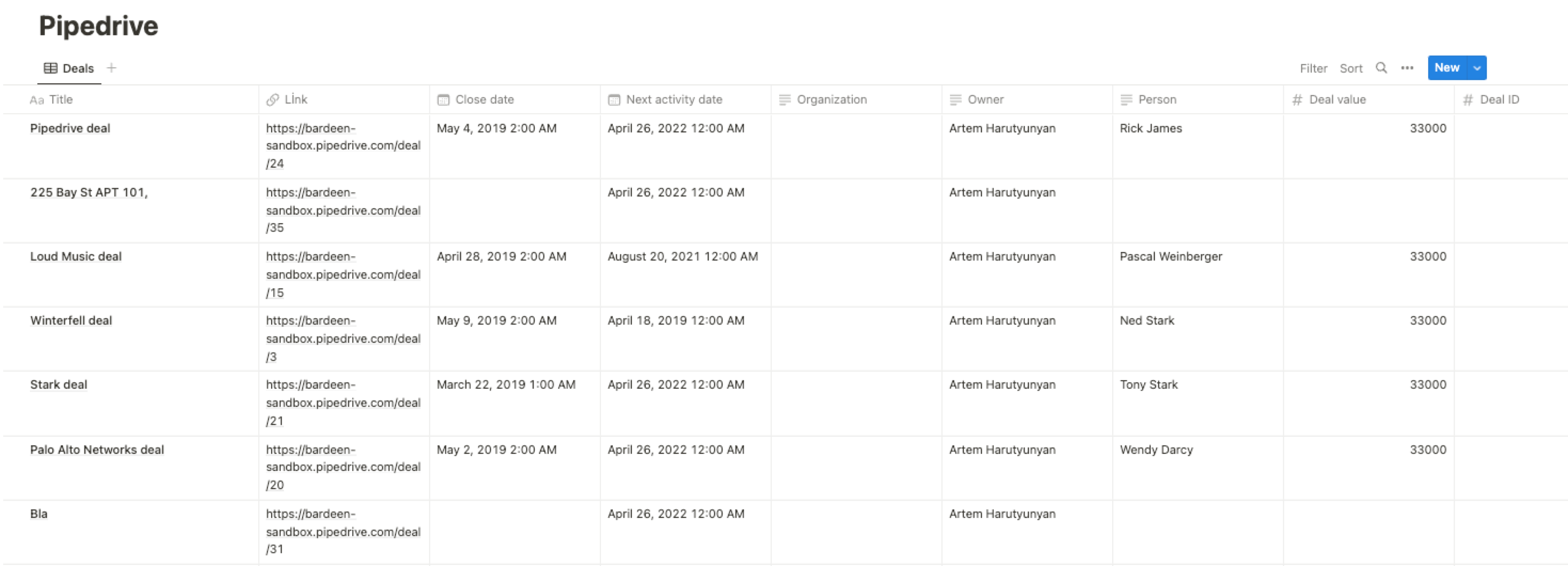Click the Pipedrive page title
Image resolution: width=1568 pixels, height=566 pixels.
click(99, 26)
